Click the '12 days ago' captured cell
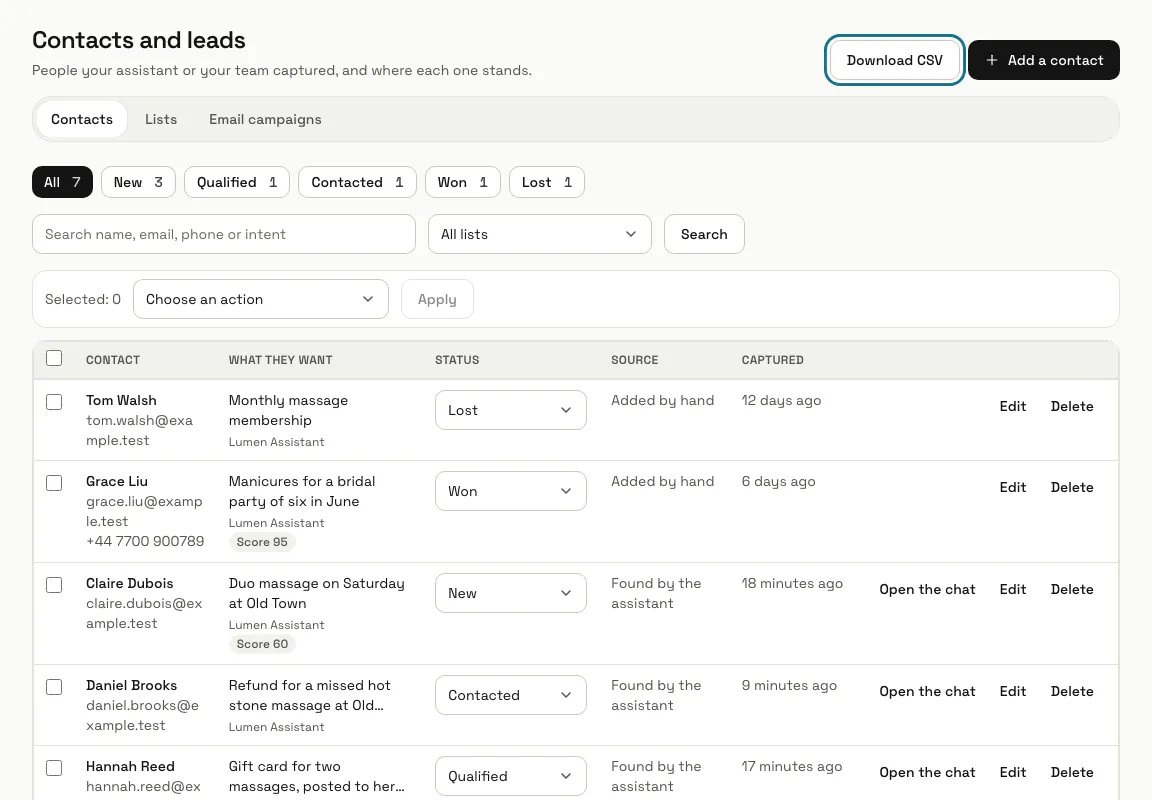Screen dimensions: 1152x800 click(781, 400)
